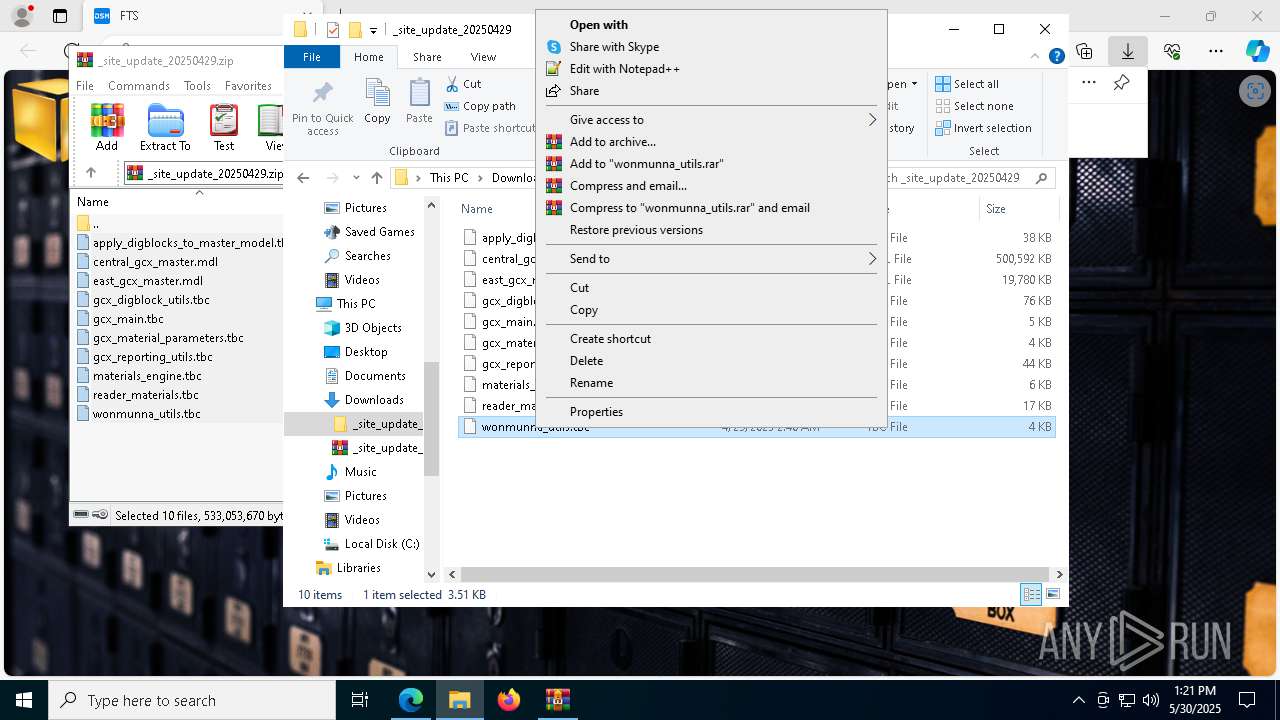Viewport: 1280px width, 720px height.
Task: Choose Copy in context menu
Action: (x=711, y=310)
